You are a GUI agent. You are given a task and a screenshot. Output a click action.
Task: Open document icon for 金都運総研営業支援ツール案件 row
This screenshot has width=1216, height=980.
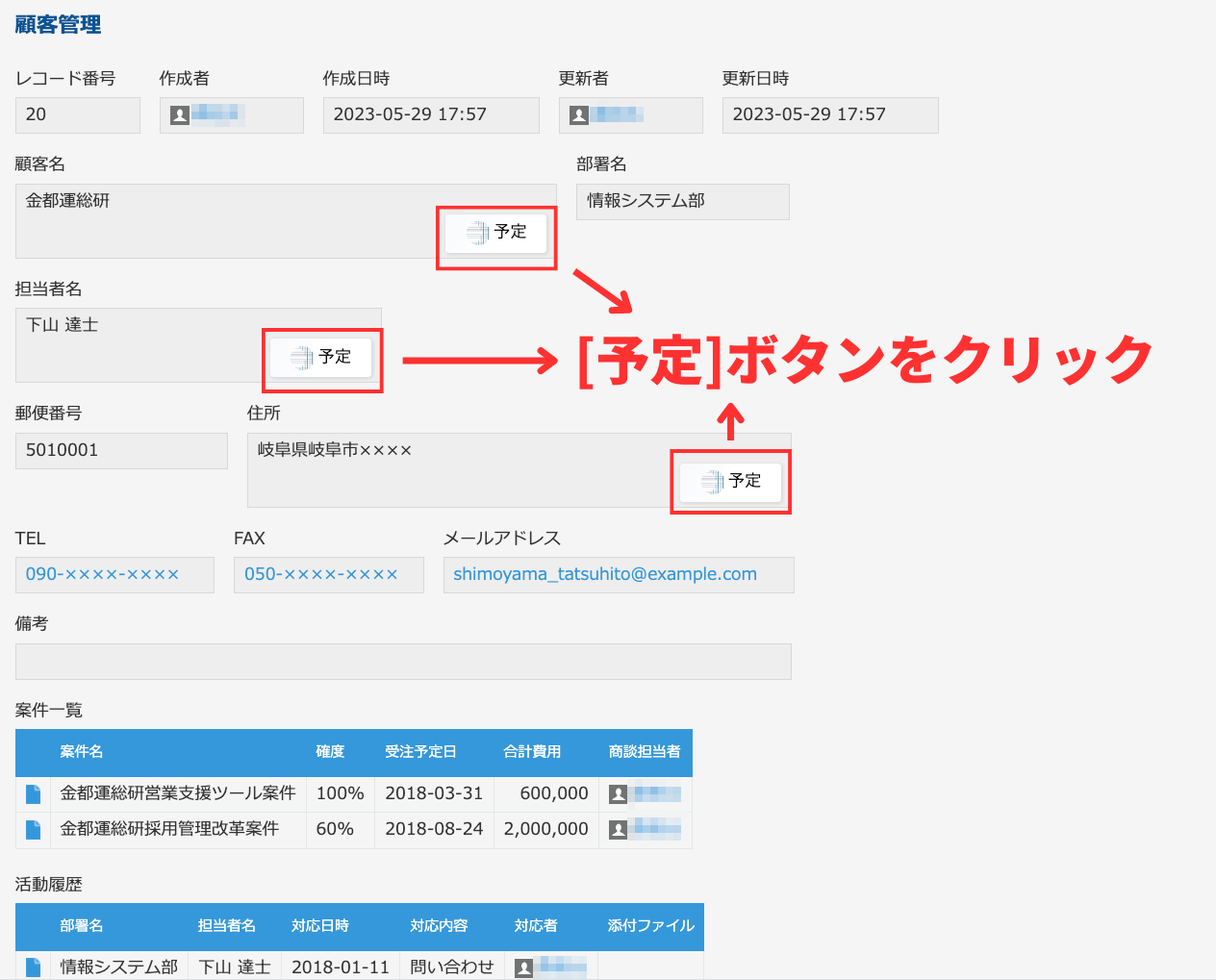click(34, 793)
